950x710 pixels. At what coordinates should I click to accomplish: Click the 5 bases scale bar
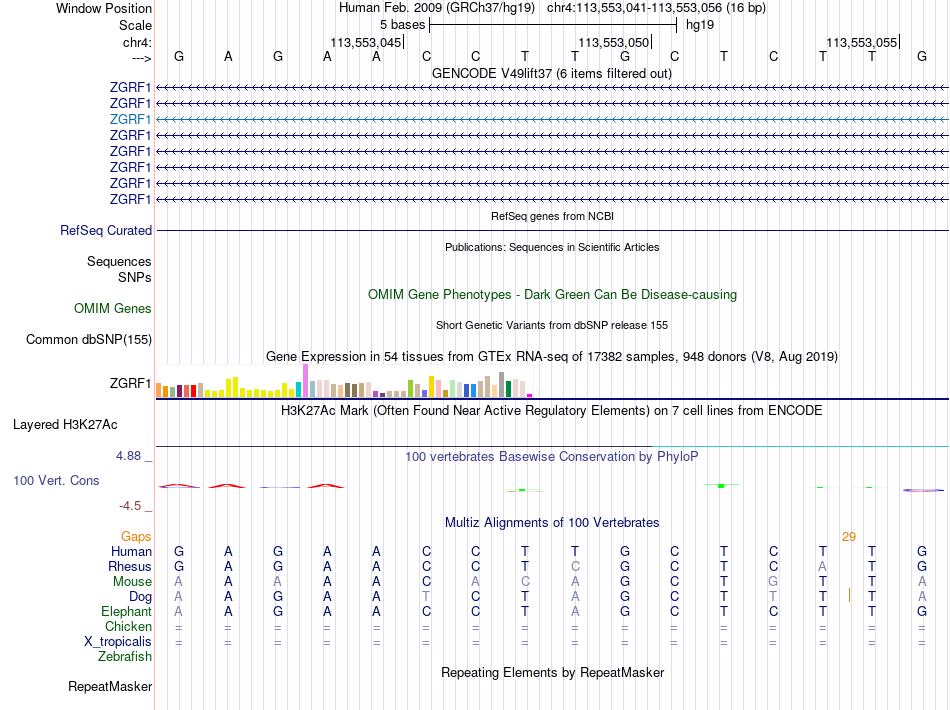tap(553, 25)
